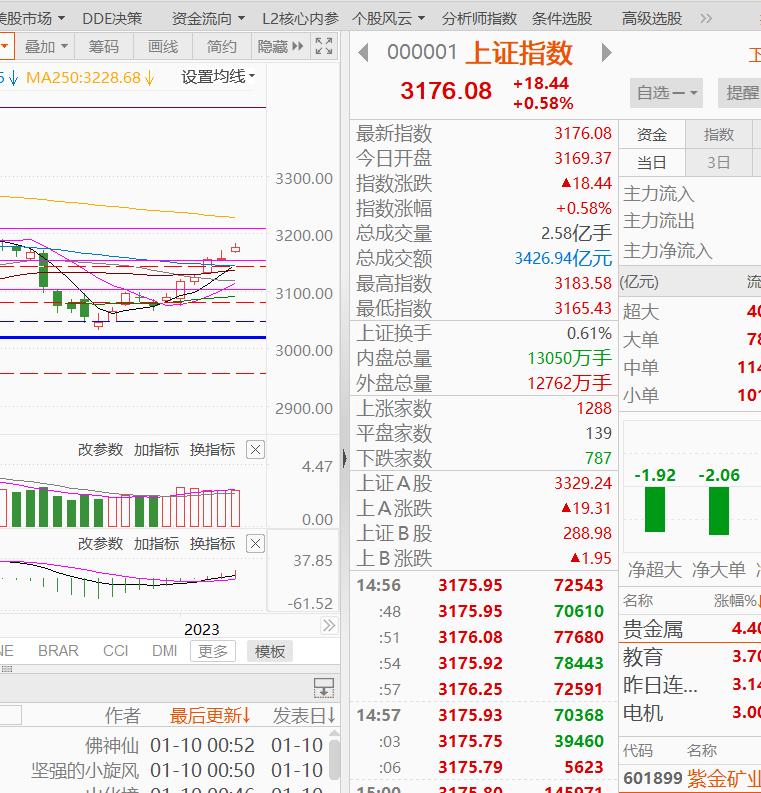The height and width of the screenshot is (793, 761).
Task: Select the 当日 fund flow tab
Action: (x=652, y=162)
